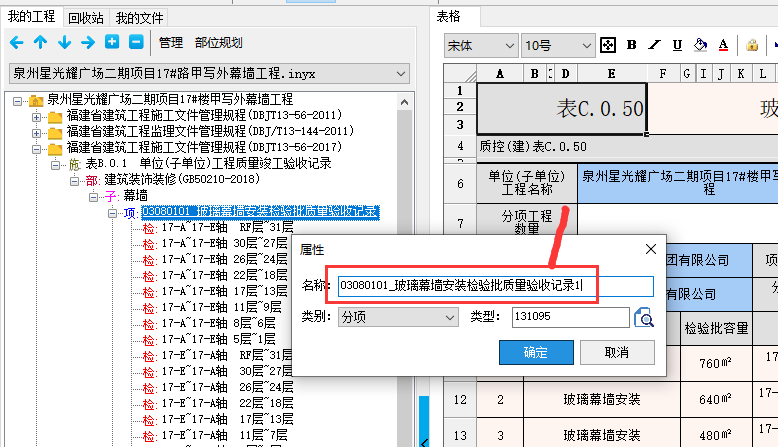The image size is (778, 447).
Task: Click the magnifier lookup icon beside 类型
Action: 646,318
